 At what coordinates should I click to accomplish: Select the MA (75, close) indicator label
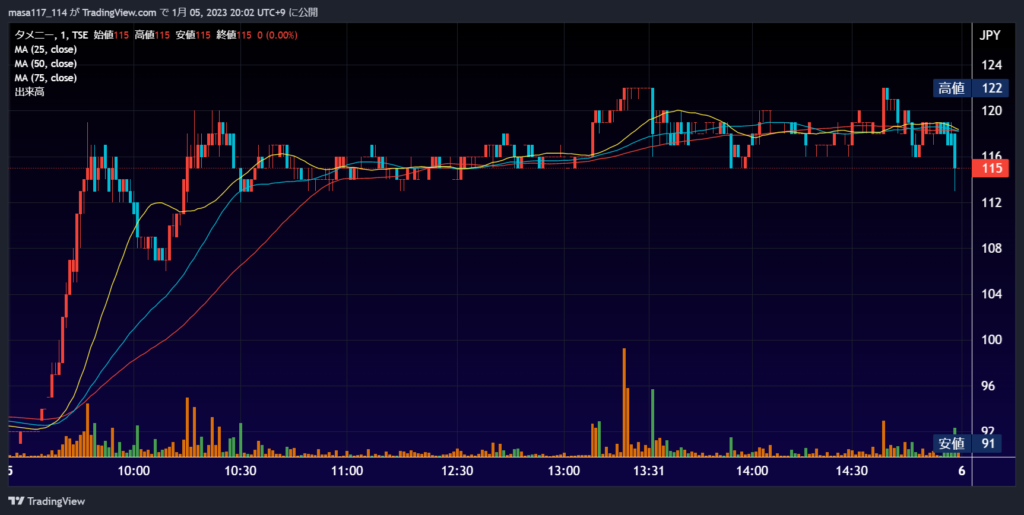[x=46, y=78]
